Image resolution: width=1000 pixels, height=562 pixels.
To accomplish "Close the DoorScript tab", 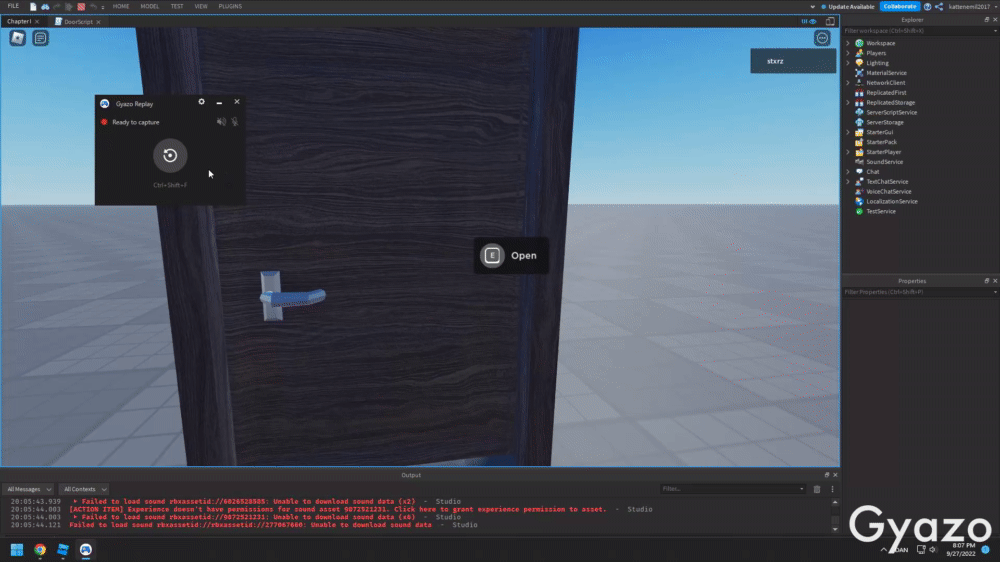I will point(98,22).
